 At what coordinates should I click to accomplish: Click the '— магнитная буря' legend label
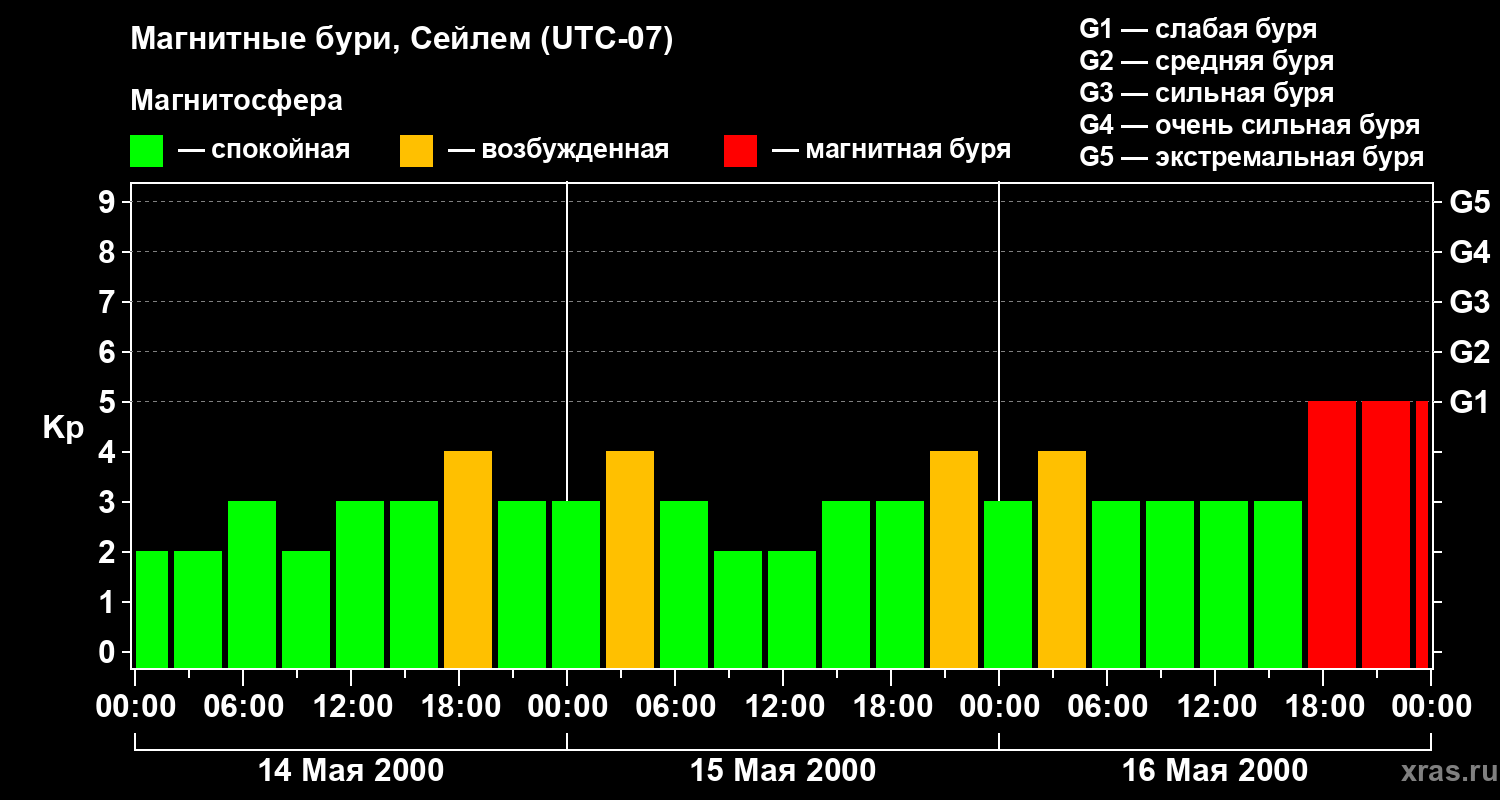pyautogui.click(x=891, y=150)
